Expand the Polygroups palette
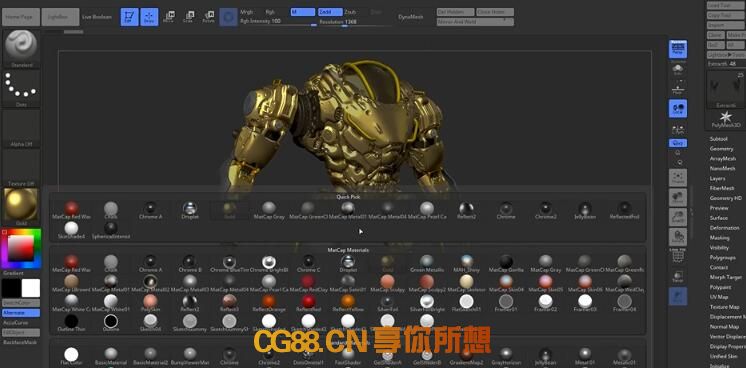 (722, 258)
